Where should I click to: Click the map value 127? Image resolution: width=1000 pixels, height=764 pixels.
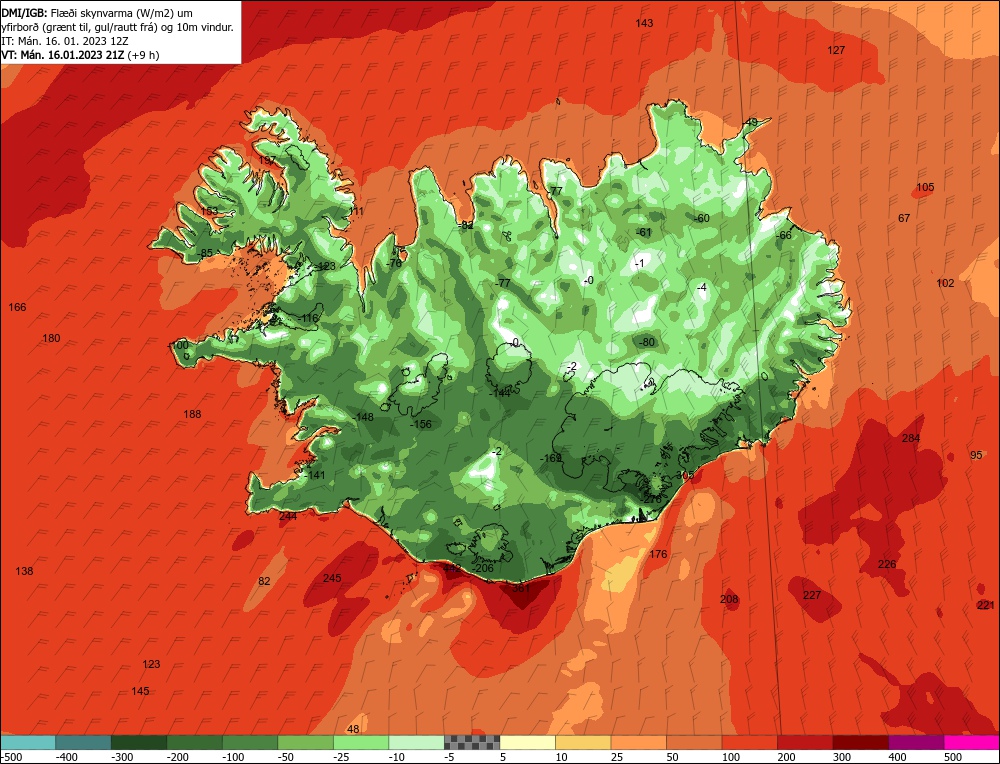tap(836, 50)
